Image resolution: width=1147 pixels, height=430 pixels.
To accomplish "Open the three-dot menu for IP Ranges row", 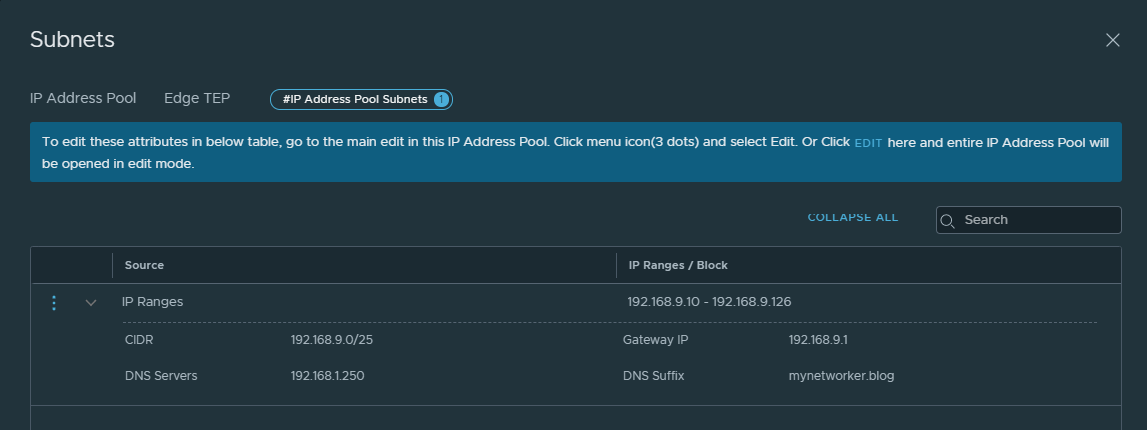I will coord(54,302).
